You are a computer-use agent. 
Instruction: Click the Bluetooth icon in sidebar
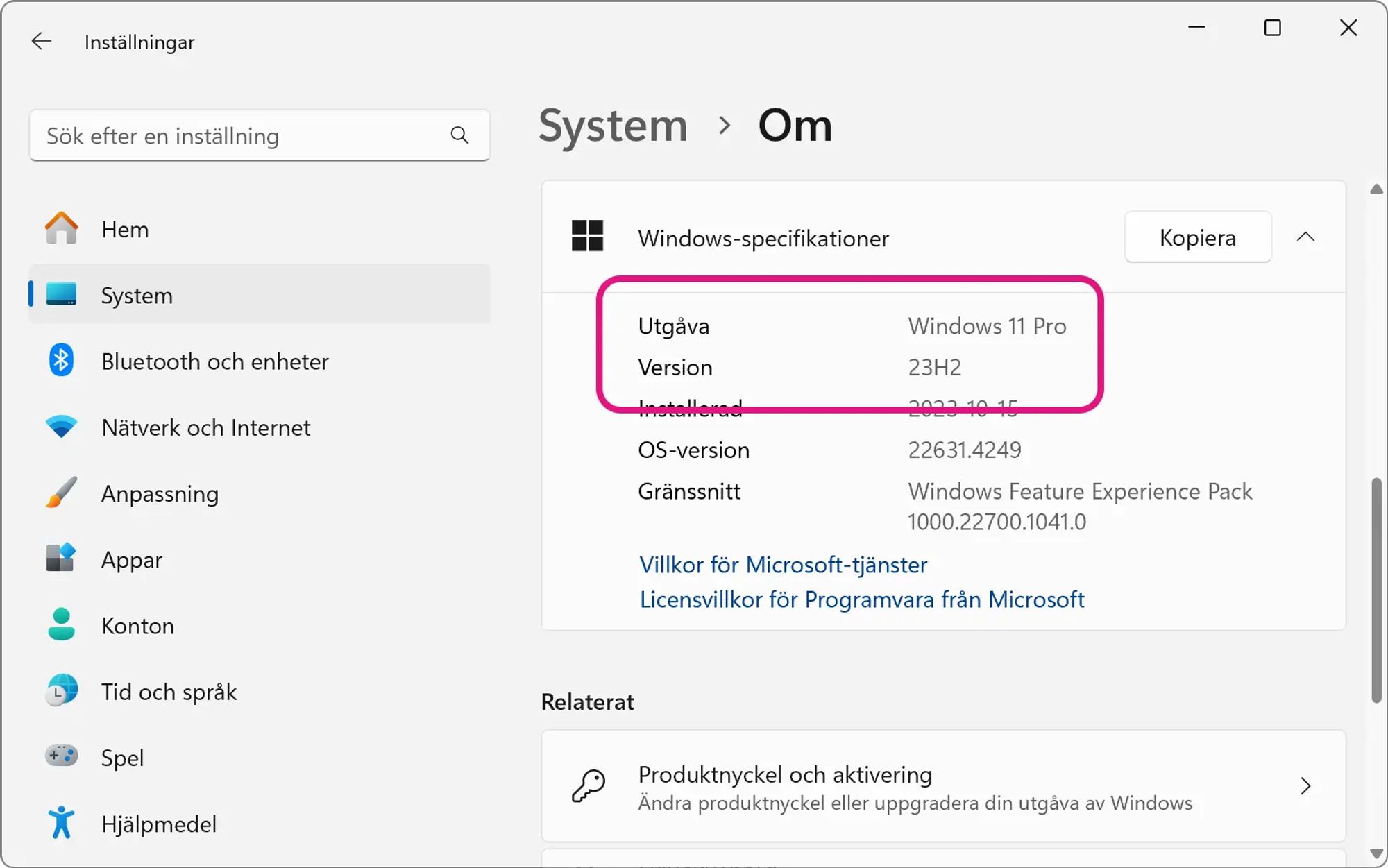(x=62, y=360)
